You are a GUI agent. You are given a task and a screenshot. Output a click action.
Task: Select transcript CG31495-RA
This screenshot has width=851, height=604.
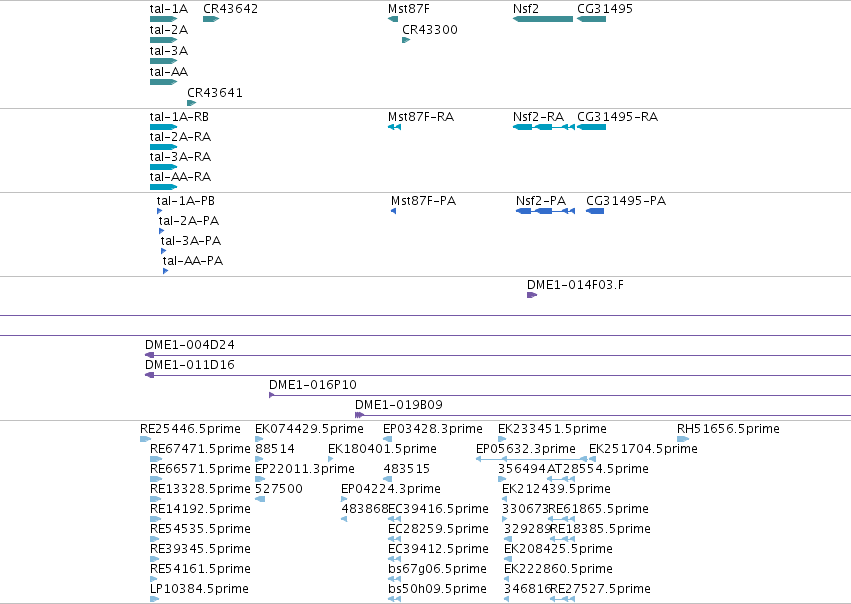tap(592, 127)
